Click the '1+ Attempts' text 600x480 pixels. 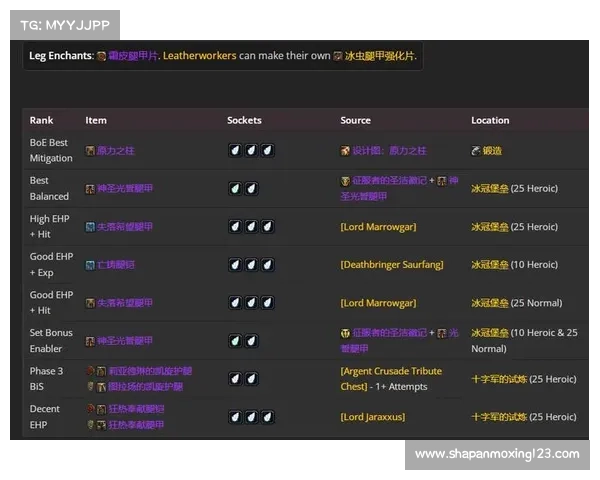coord(401,387)
